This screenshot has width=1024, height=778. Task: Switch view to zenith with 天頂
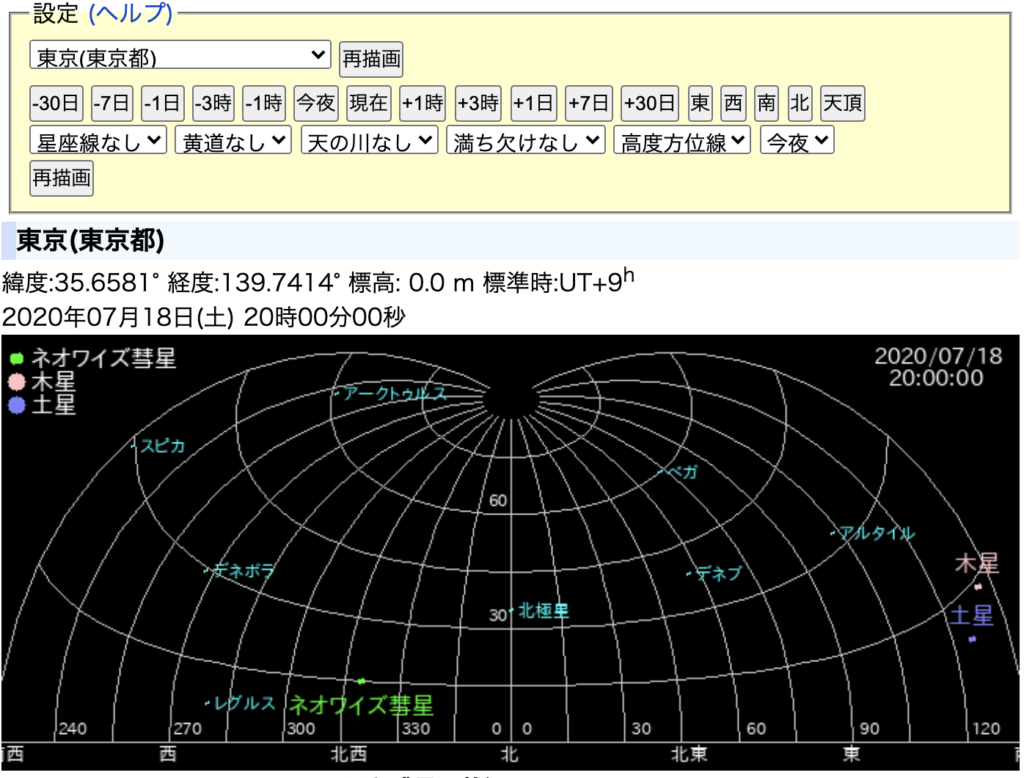point(842,102)
